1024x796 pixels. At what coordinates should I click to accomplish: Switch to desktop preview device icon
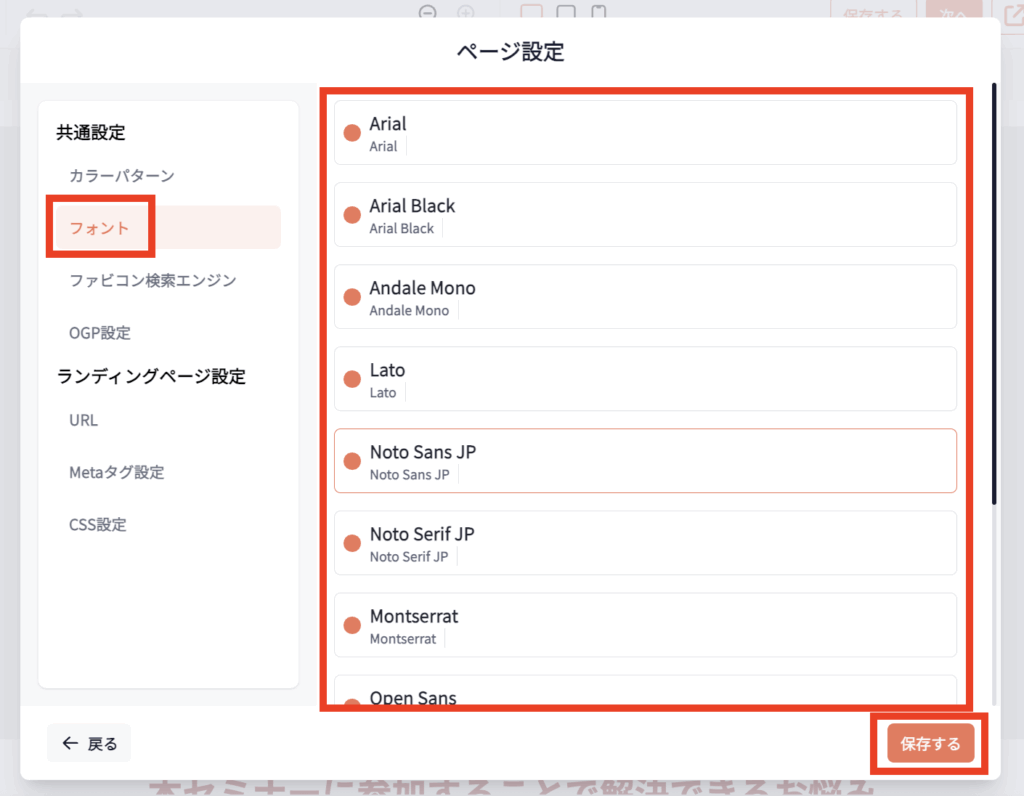coord(532,13)
